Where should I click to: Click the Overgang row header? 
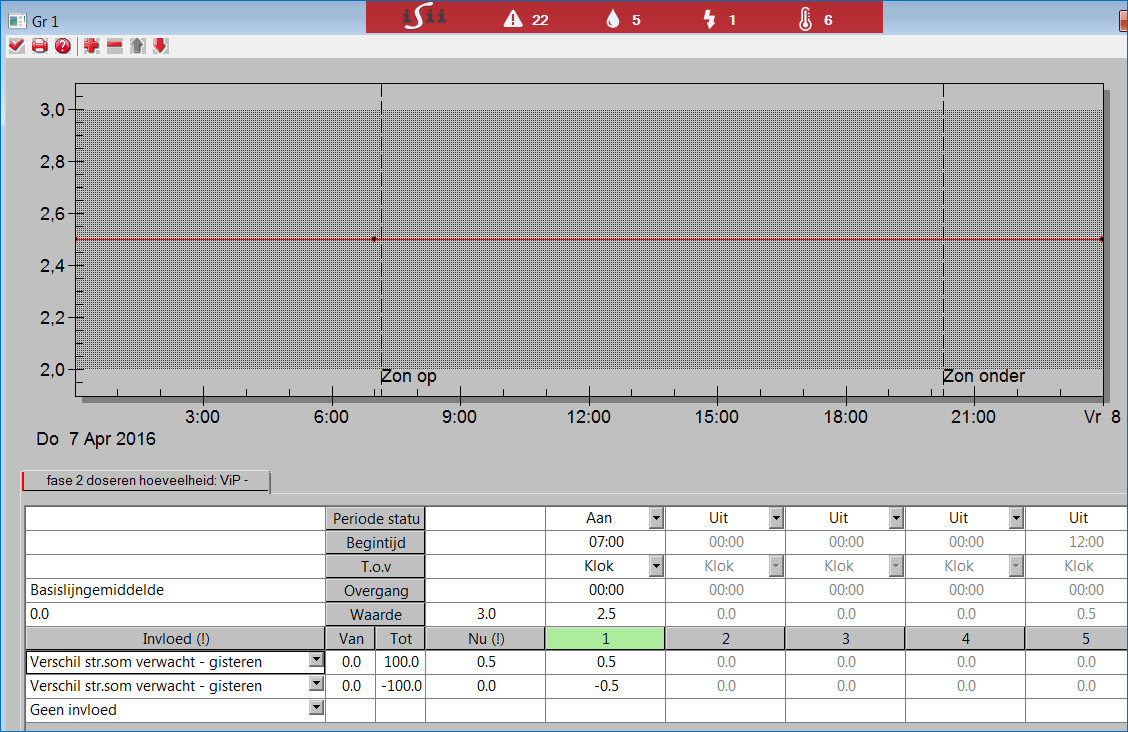coord(376,590)
